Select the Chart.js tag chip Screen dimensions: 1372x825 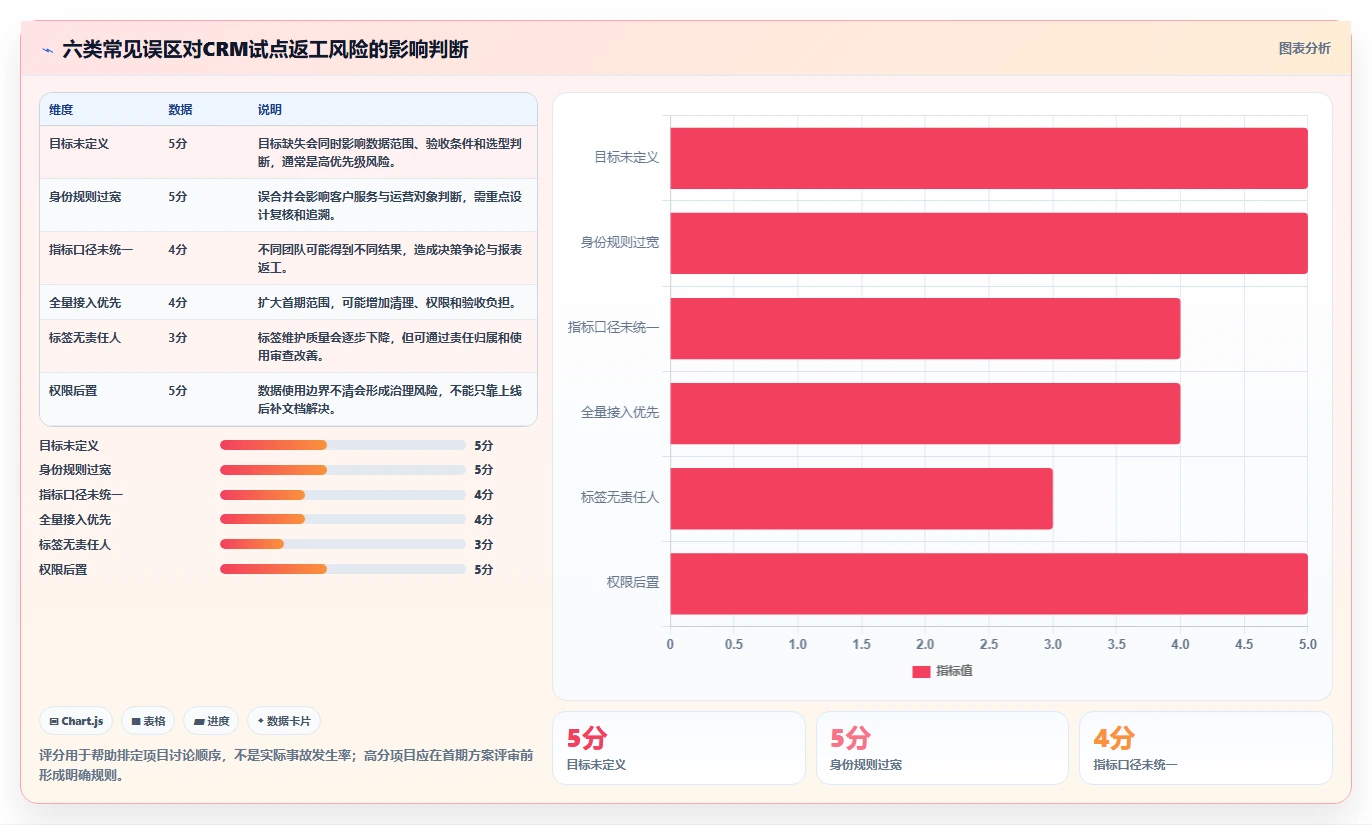(x=76, y=721)
